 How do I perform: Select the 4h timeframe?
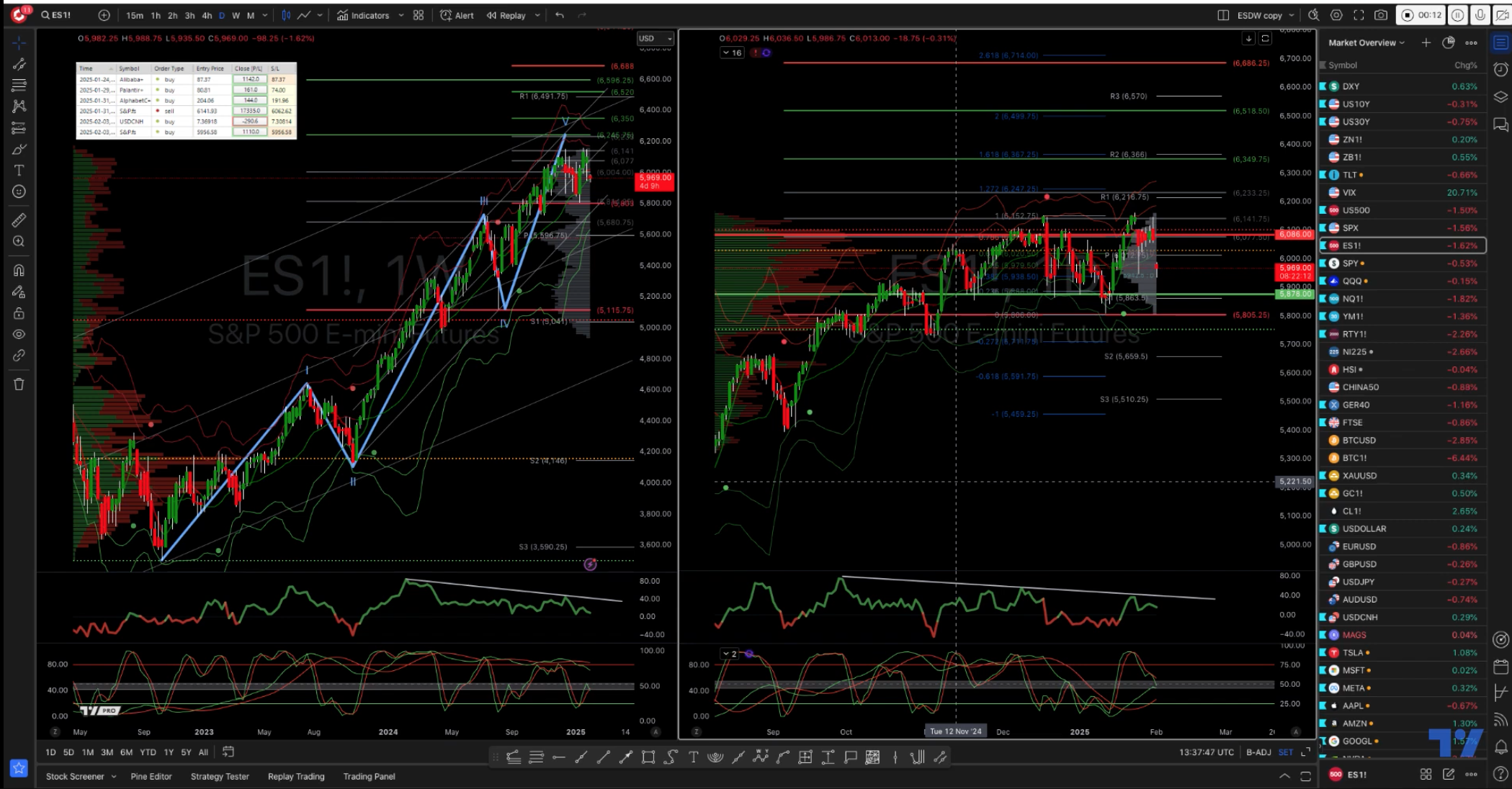click(207, 15)
